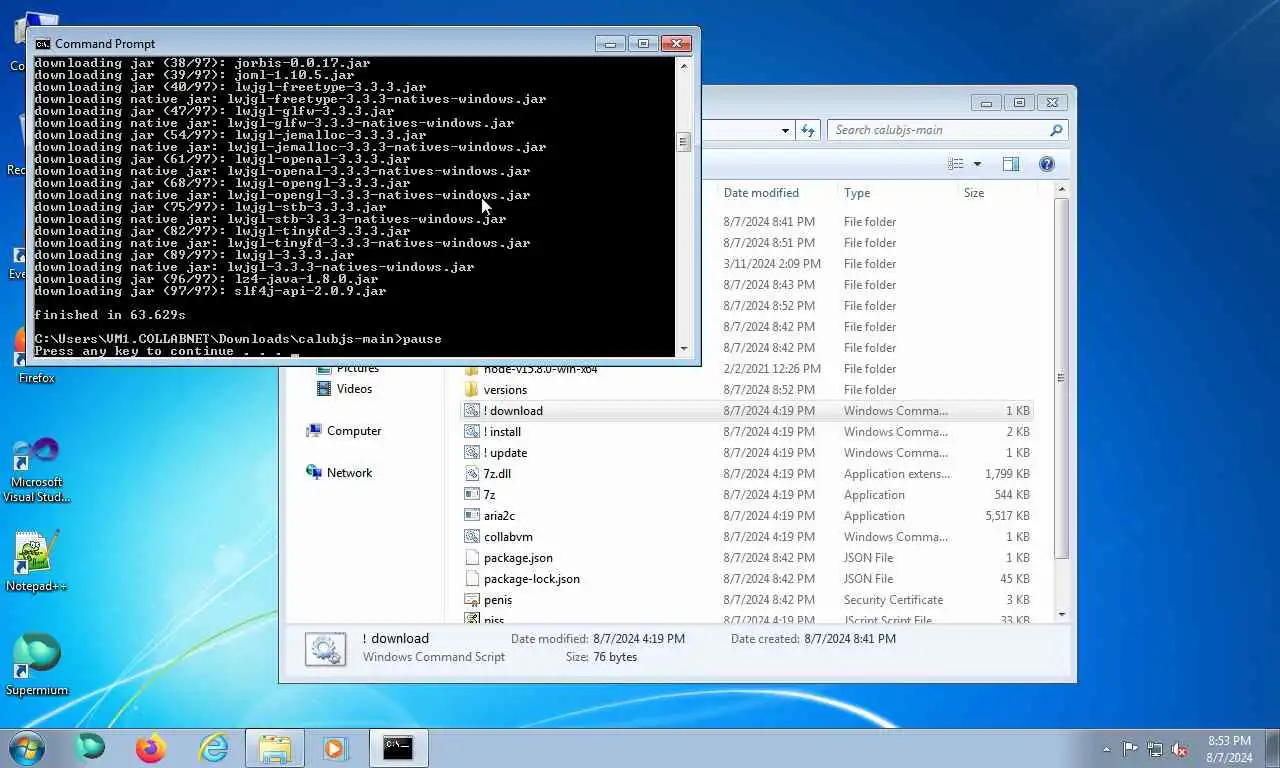
Task: Select the '! install' command script
Action: [502, 432]
